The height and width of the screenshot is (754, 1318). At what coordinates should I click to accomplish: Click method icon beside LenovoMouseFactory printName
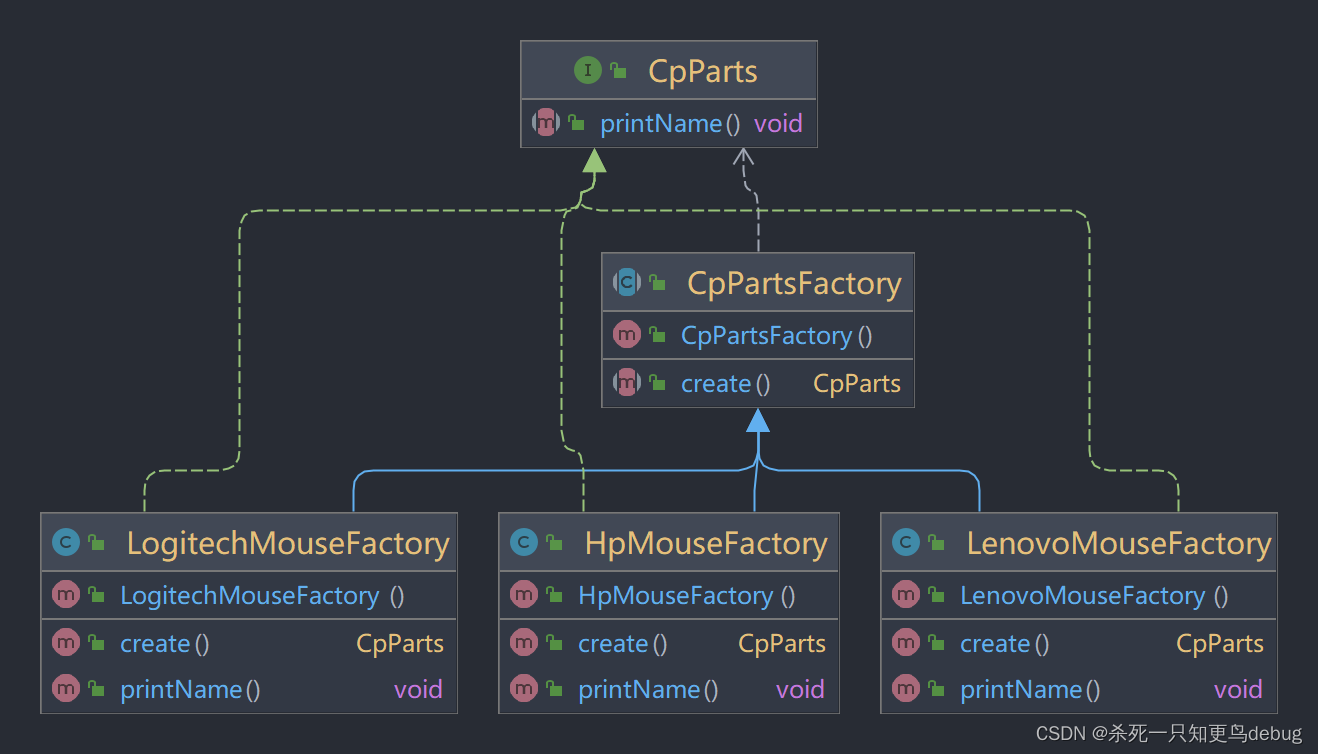pos(906,689)
